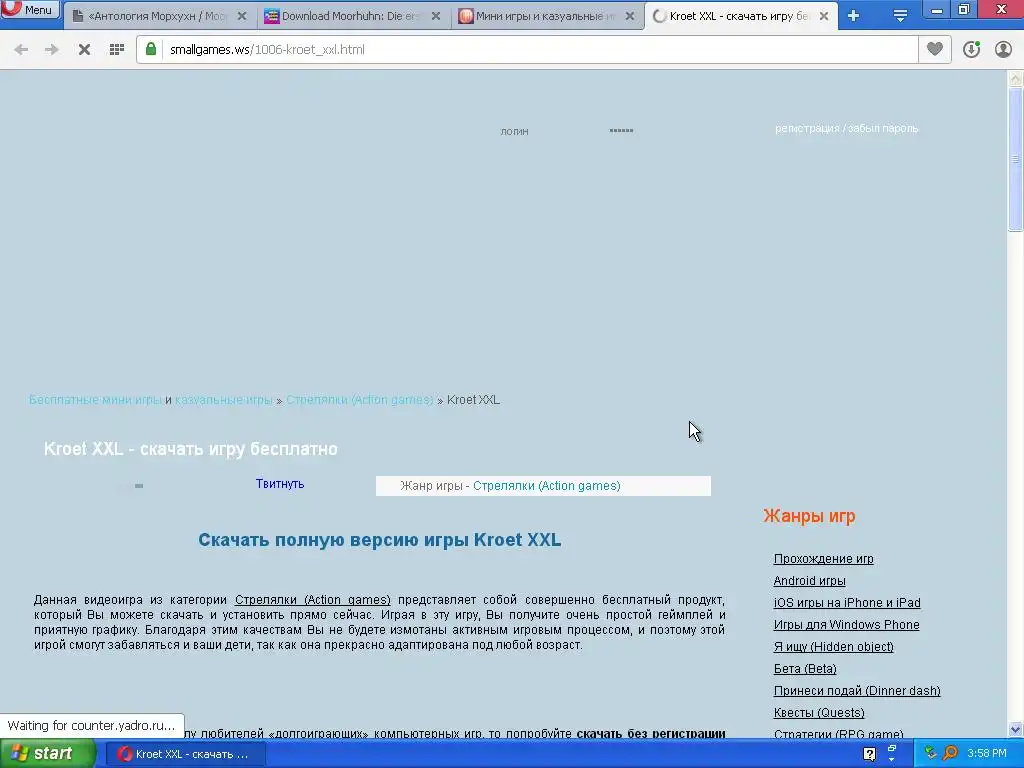Click the Скачать полную версию игры heading
This screenshot has height=768, width=1024.
point(379,540)
